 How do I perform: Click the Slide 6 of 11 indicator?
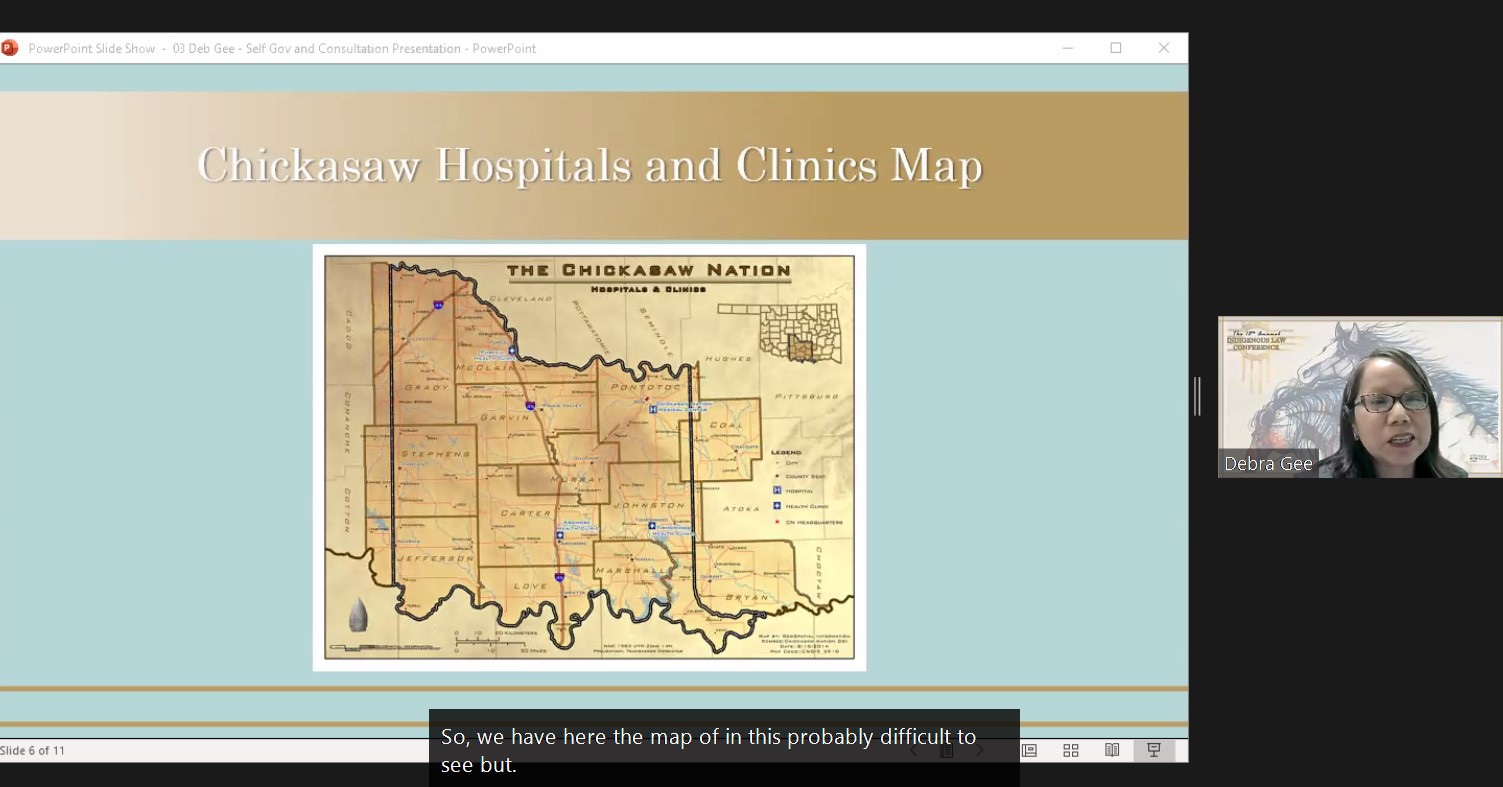point(33,750)
